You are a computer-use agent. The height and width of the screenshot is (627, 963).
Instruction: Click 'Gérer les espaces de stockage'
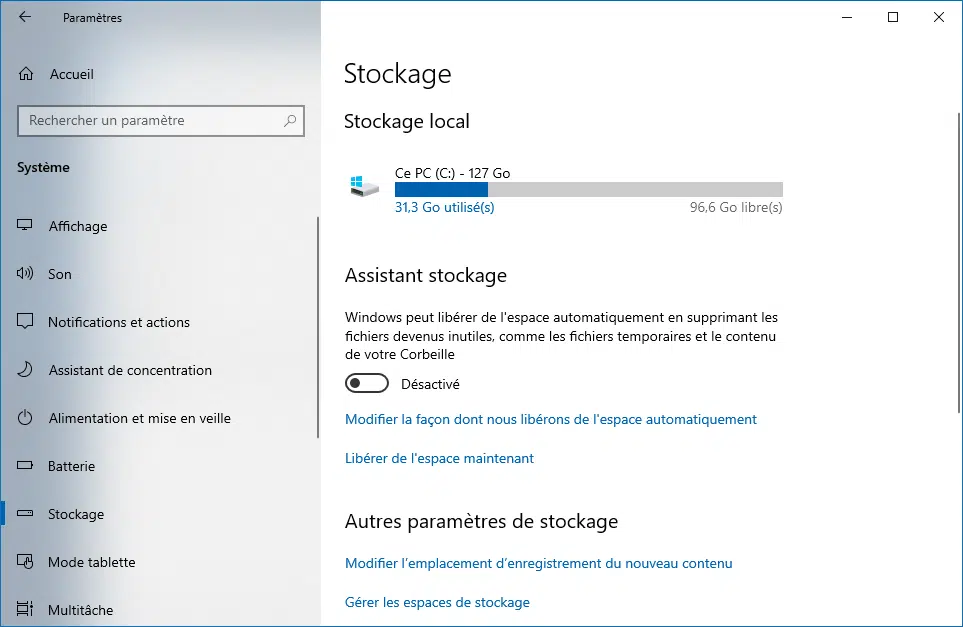(x=437, y=602)
